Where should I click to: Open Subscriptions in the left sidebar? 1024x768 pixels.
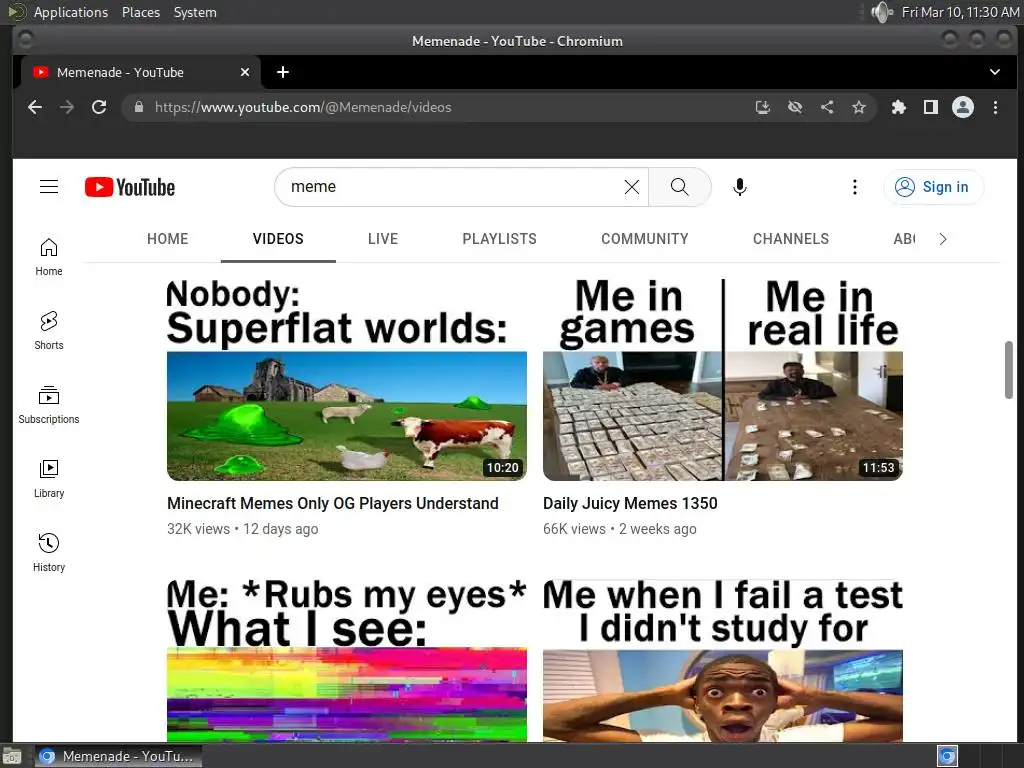click(49, 405)
